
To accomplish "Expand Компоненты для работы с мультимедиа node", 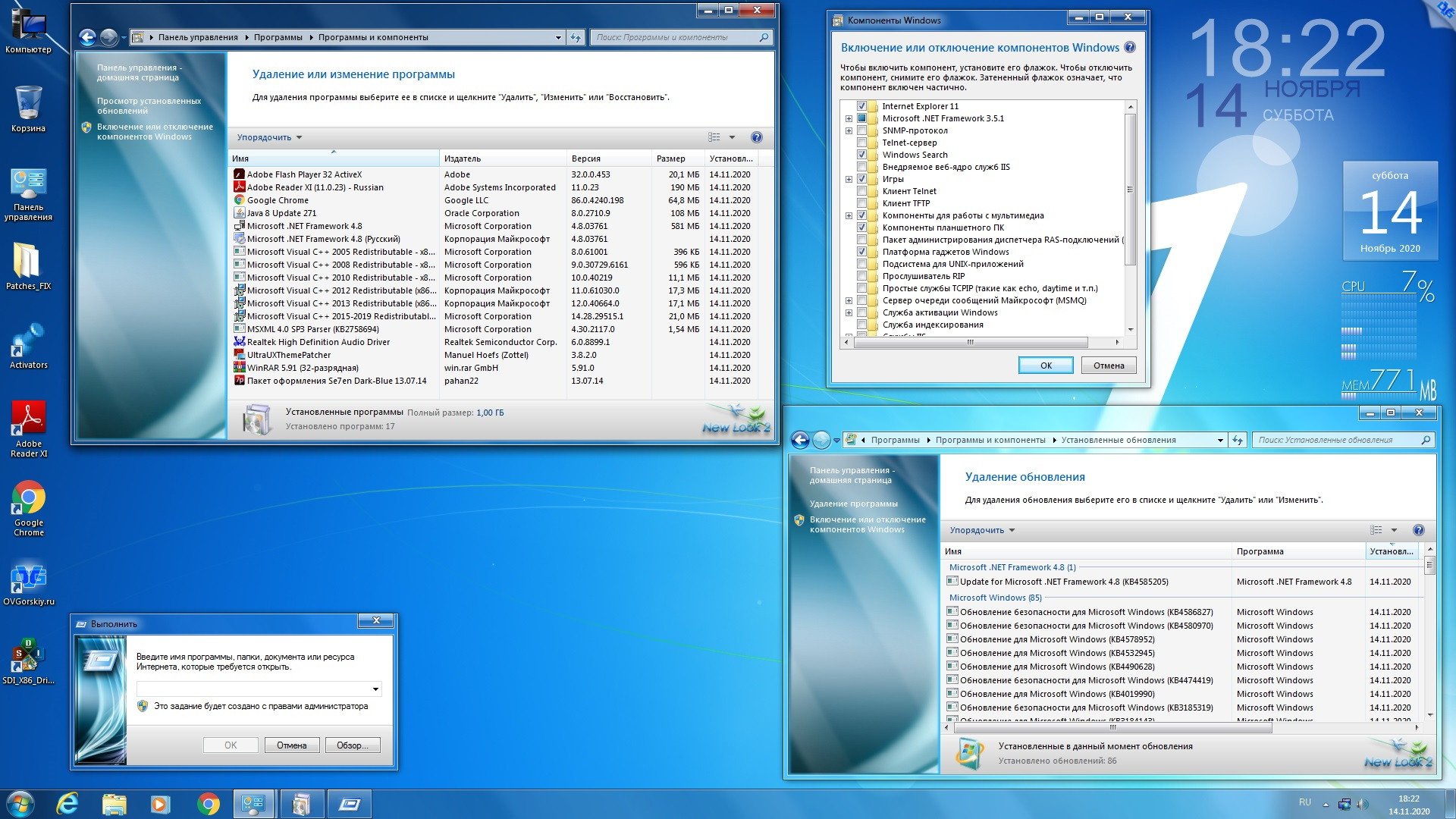I will [849, 215].
